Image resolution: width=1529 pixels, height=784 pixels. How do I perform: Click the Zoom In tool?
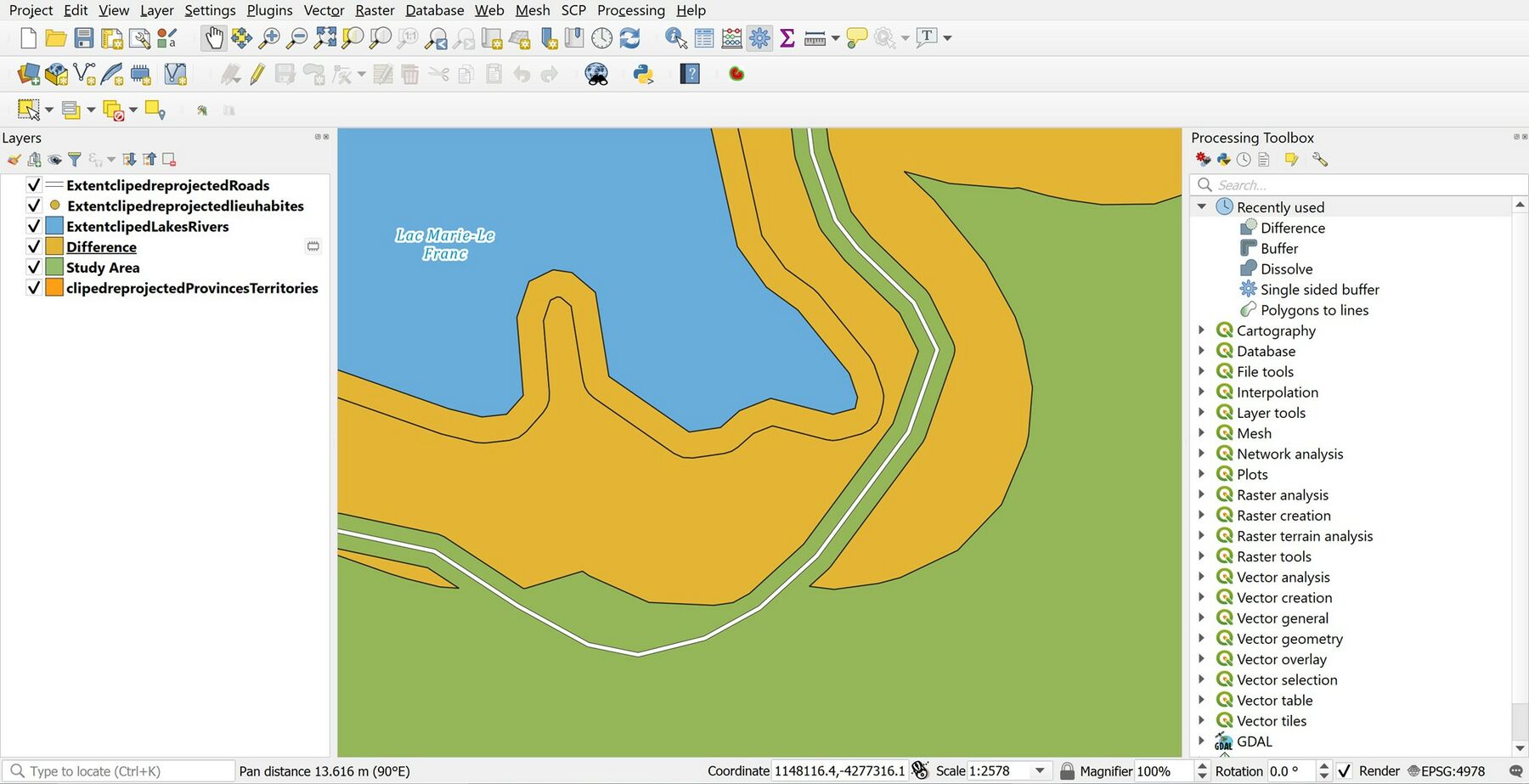(268, 37)
